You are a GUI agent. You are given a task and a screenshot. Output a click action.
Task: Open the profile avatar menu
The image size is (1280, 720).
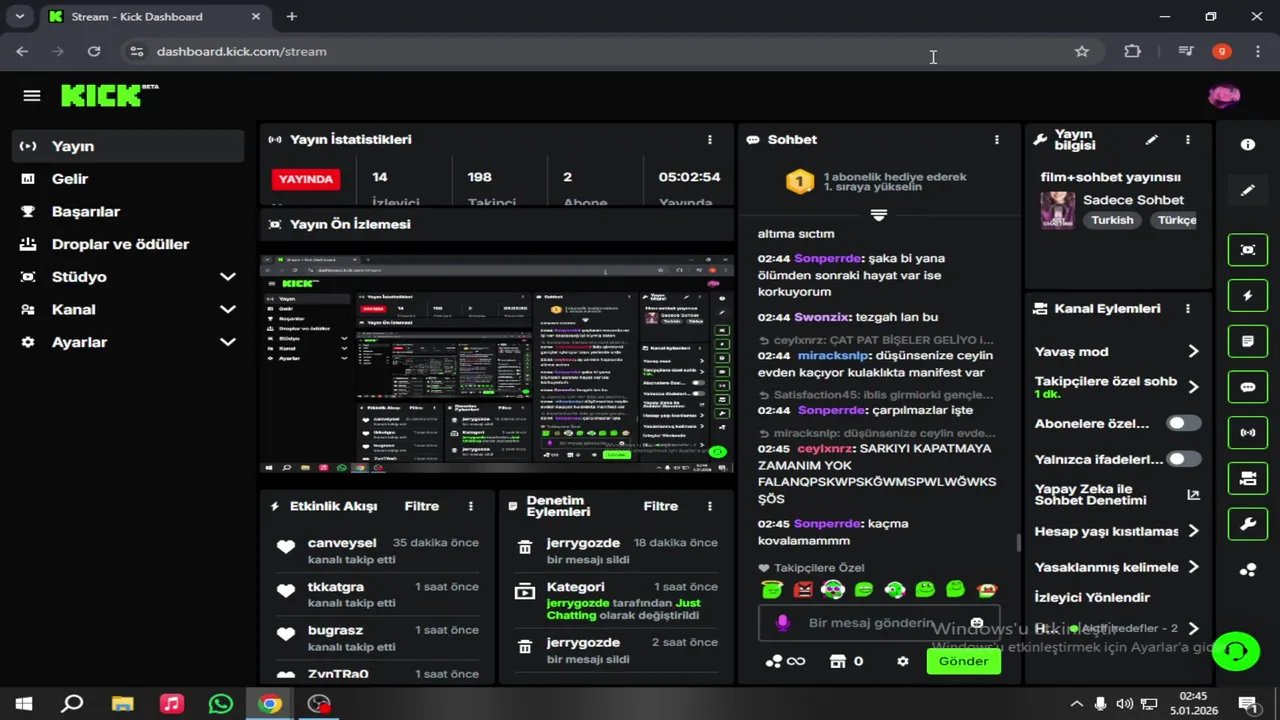click(x=1224, y=96)
